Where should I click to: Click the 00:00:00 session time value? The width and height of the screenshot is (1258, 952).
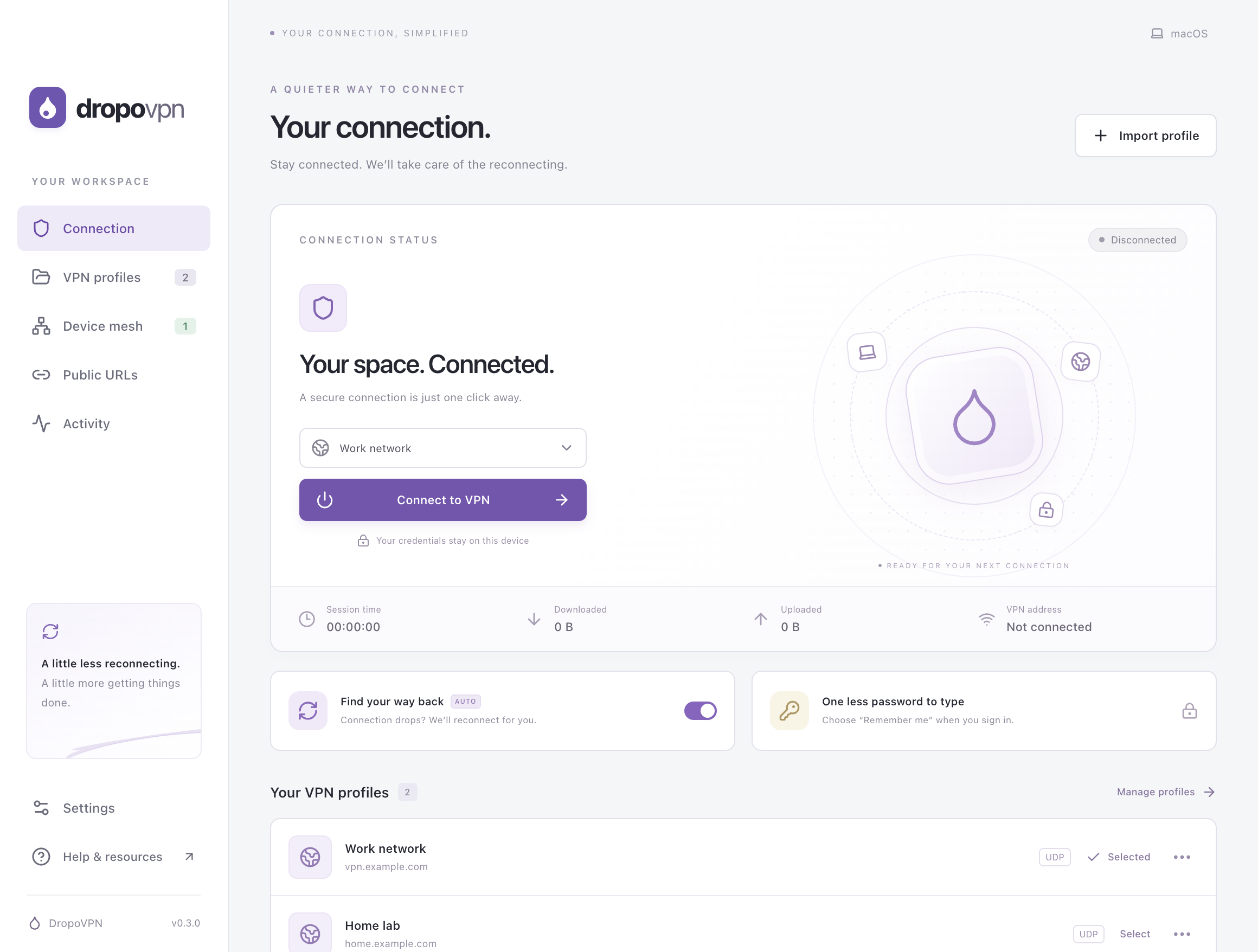pyautogui.click(x=353, y=627)
